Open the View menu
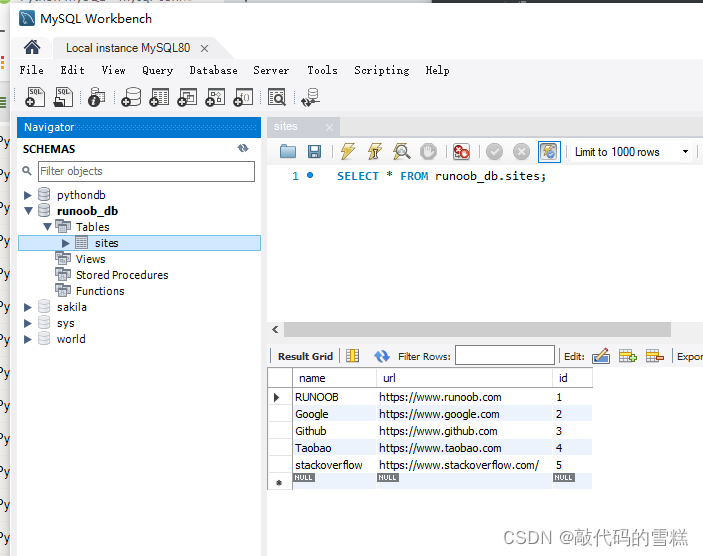This screenshot has height=556, width=703. 113,70
